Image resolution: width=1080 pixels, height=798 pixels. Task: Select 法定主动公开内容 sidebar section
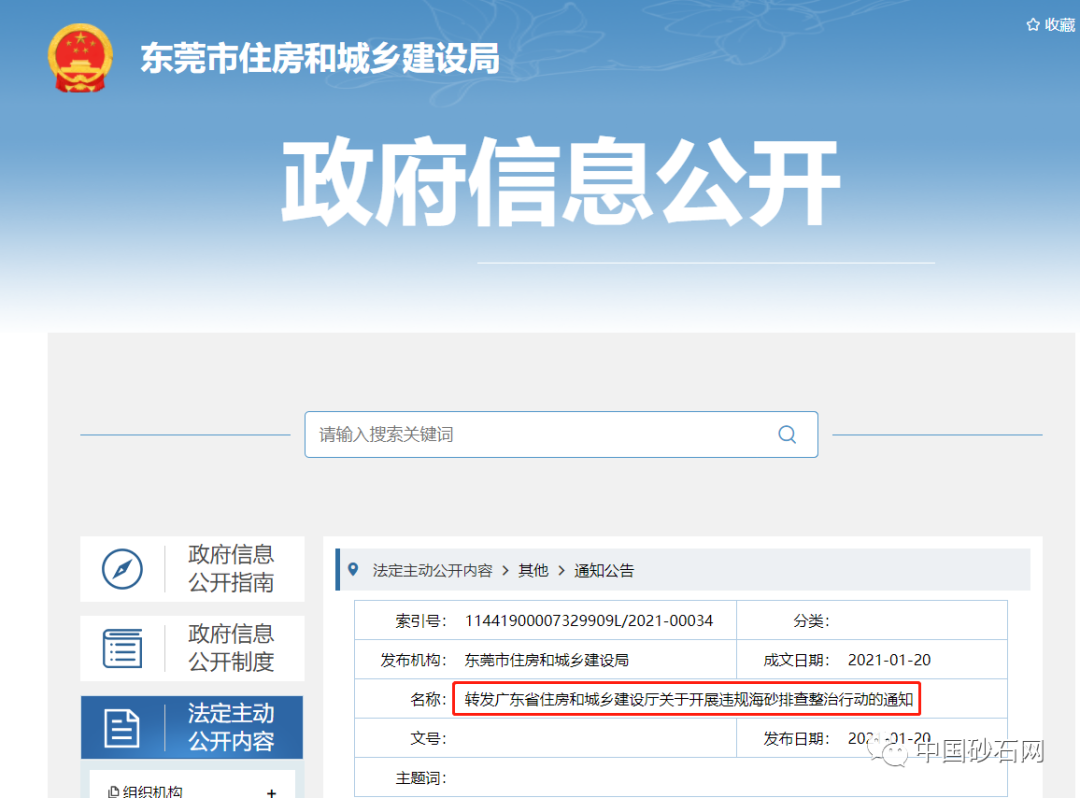[x=231, y=727]
